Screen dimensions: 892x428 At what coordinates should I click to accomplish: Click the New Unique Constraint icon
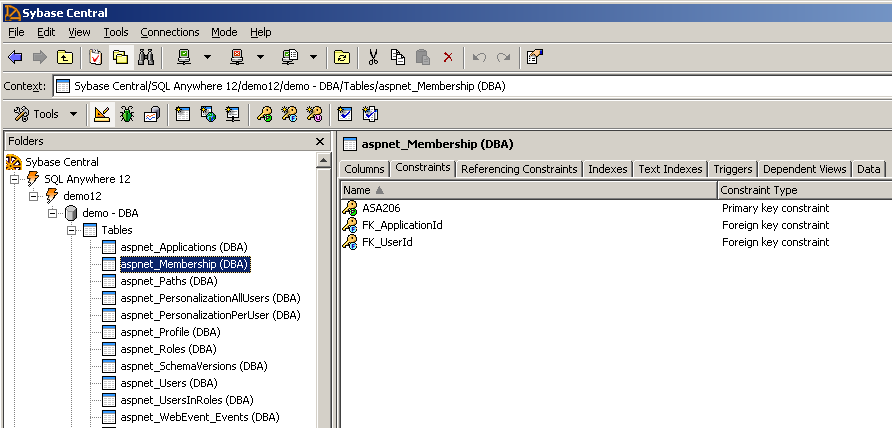point(314,114)
